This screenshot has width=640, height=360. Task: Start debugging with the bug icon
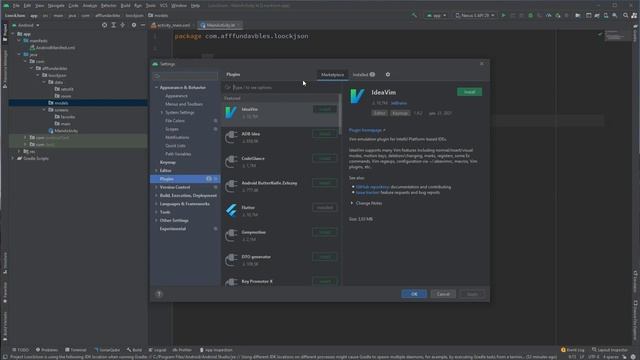(x=531, y=16)
